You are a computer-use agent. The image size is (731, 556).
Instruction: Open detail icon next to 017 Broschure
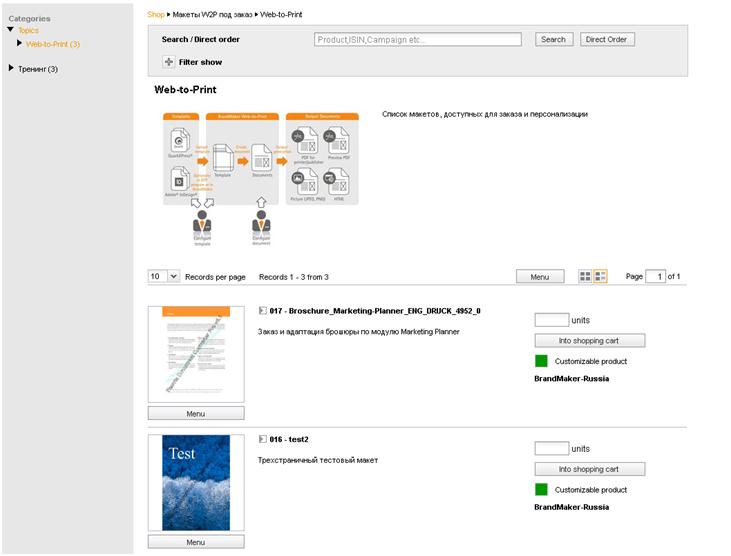(262, 310)
